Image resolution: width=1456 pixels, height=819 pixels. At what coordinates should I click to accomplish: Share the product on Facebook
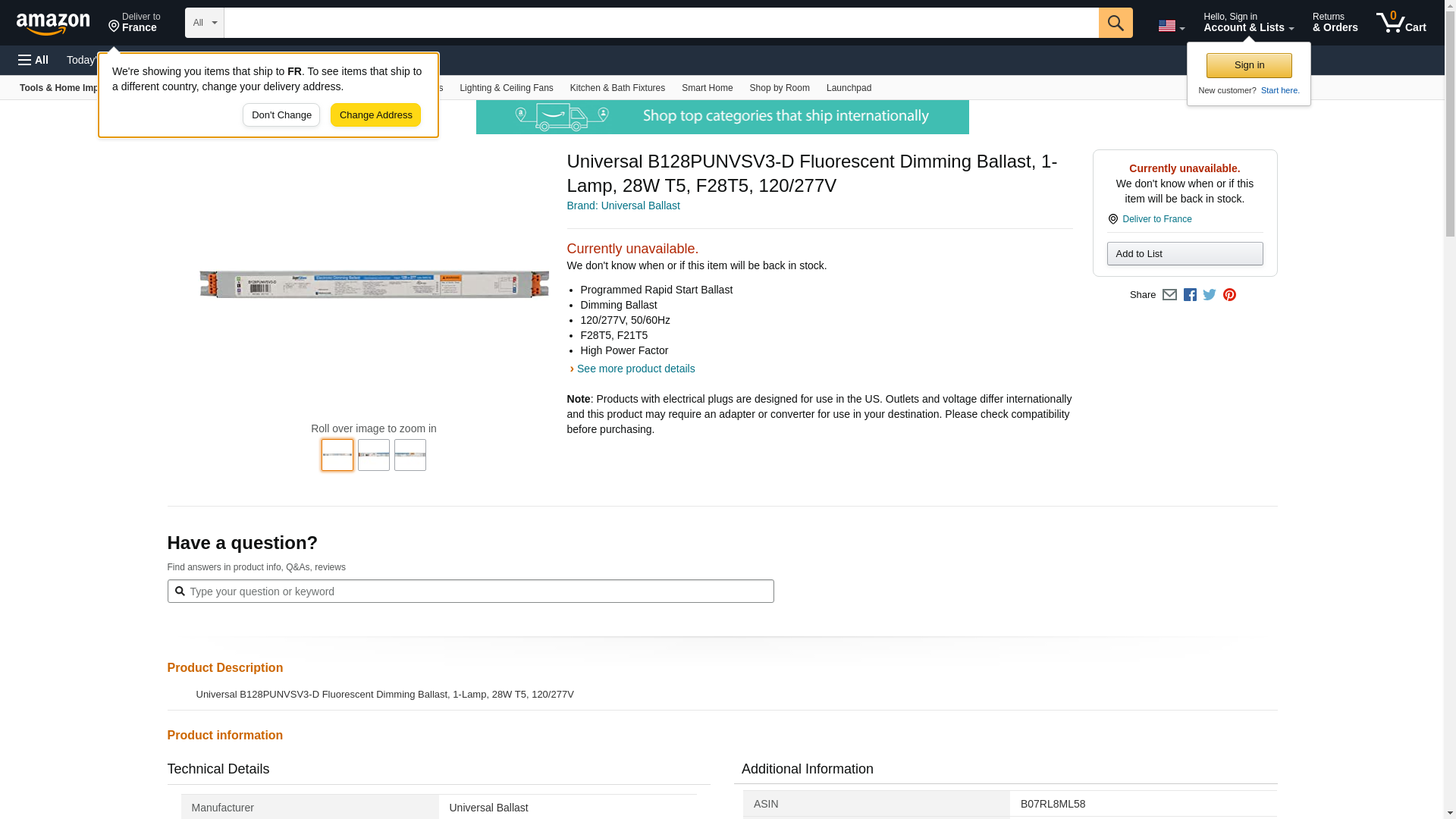[1190, 295]
